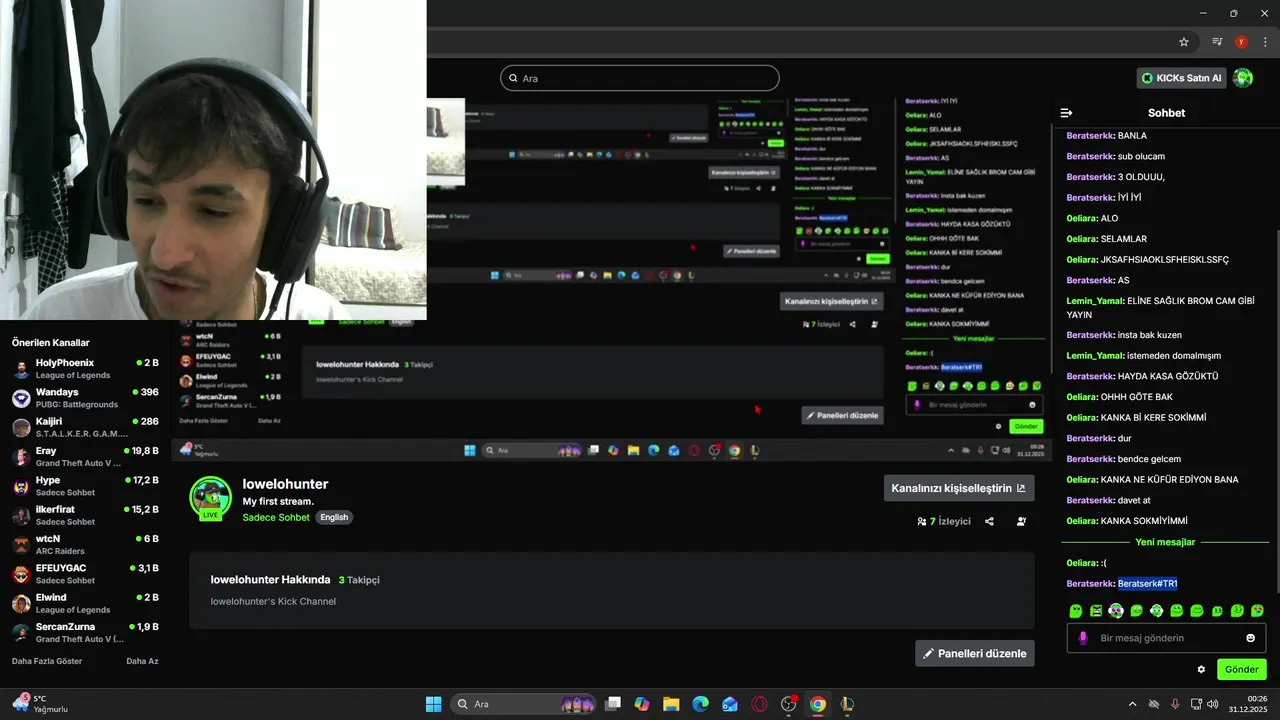
Task: Open League of Legends client from taskbar
Action: pos(847,704)
